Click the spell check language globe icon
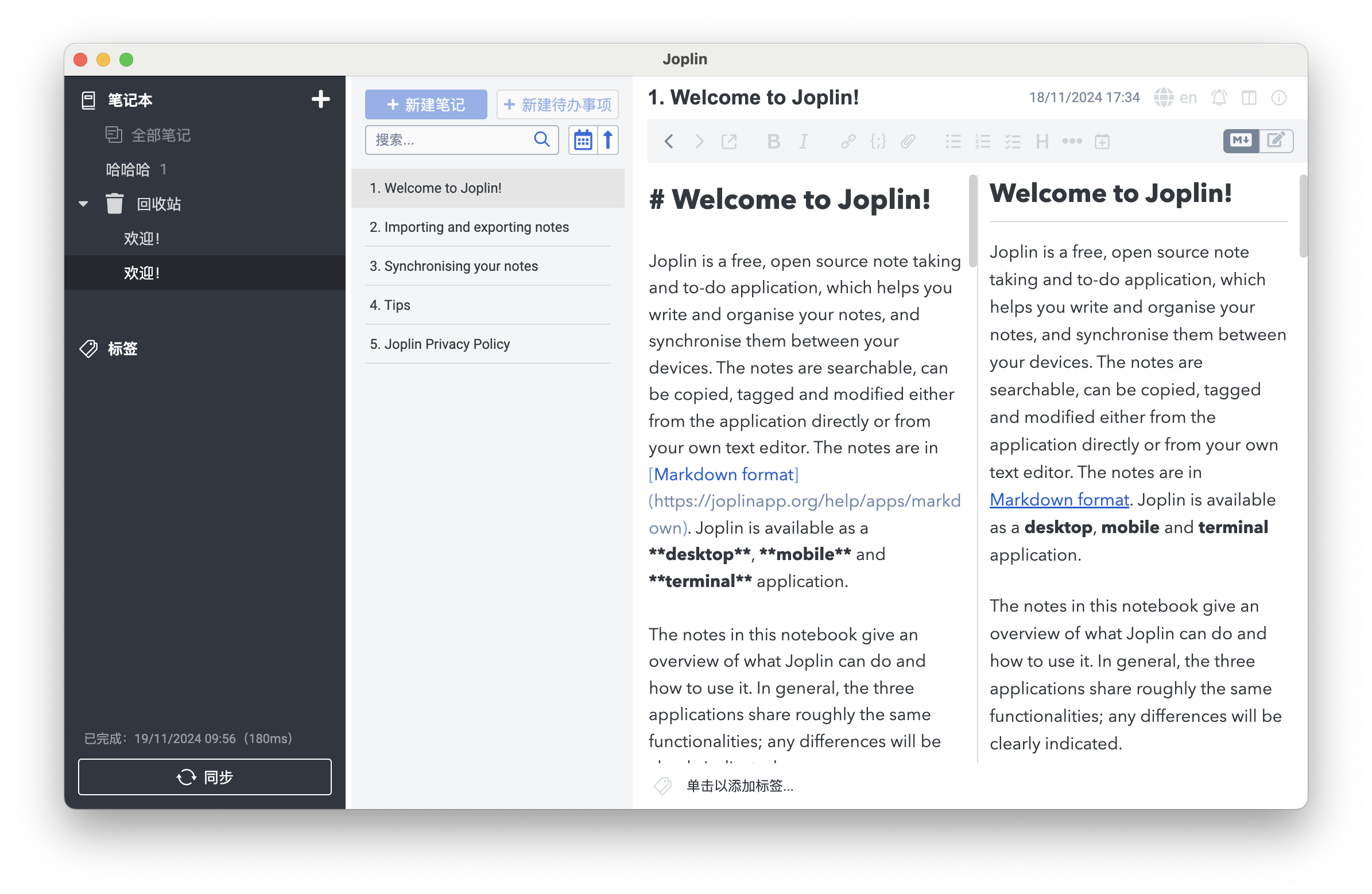The height and width of the screenshot is (894, 1372). coord(1162,98)
